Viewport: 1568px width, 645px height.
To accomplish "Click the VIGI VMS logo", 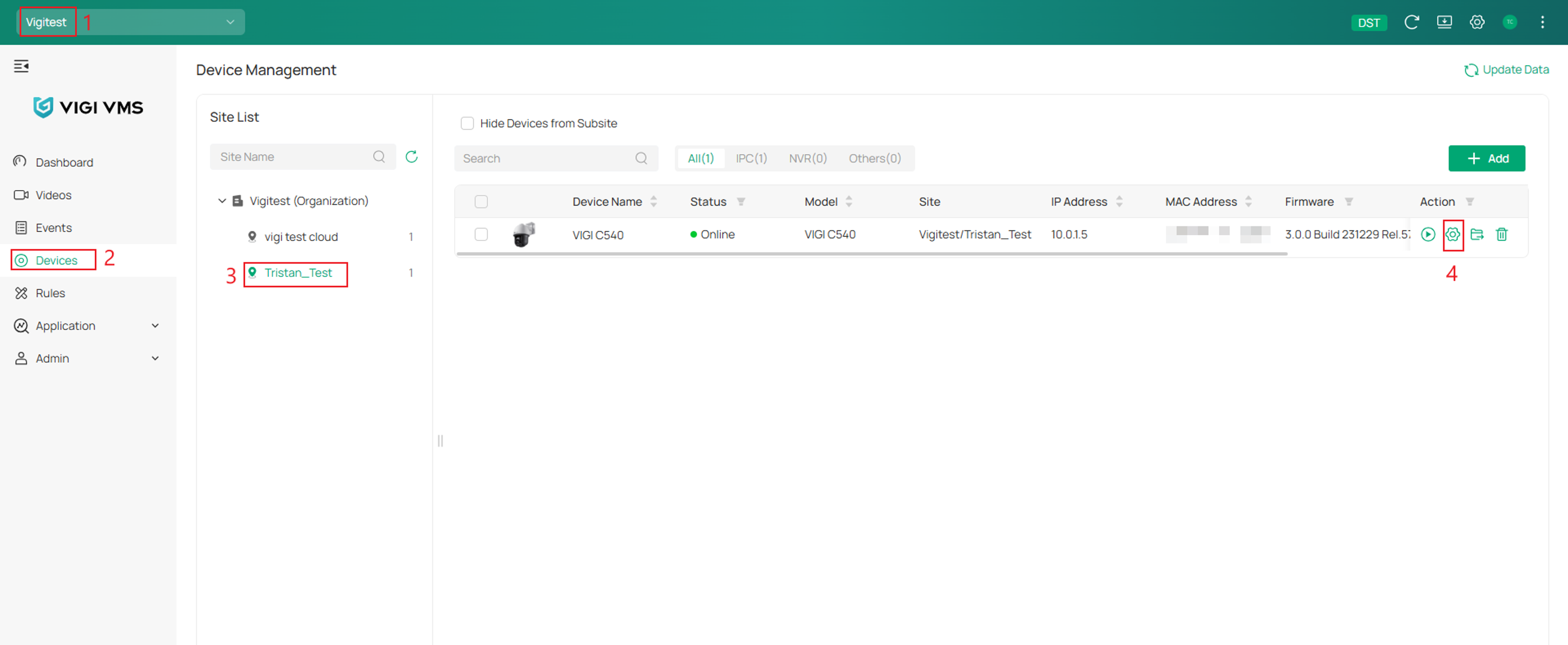I will [x=88, y=108].
